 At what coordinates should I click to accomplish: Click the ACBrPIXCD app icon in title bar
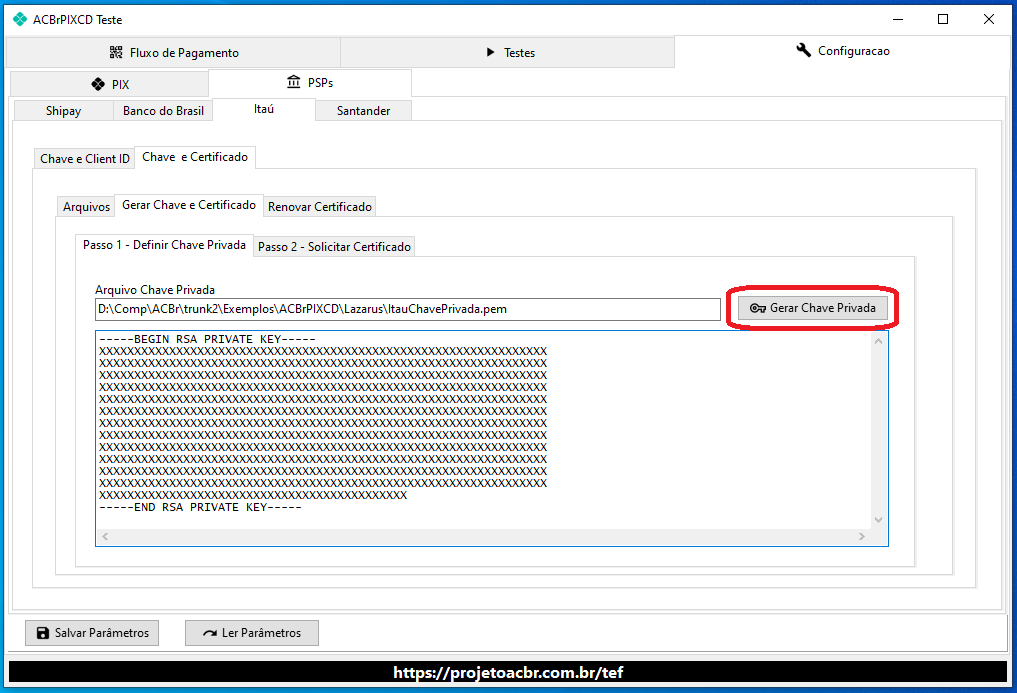coord(20,19)
